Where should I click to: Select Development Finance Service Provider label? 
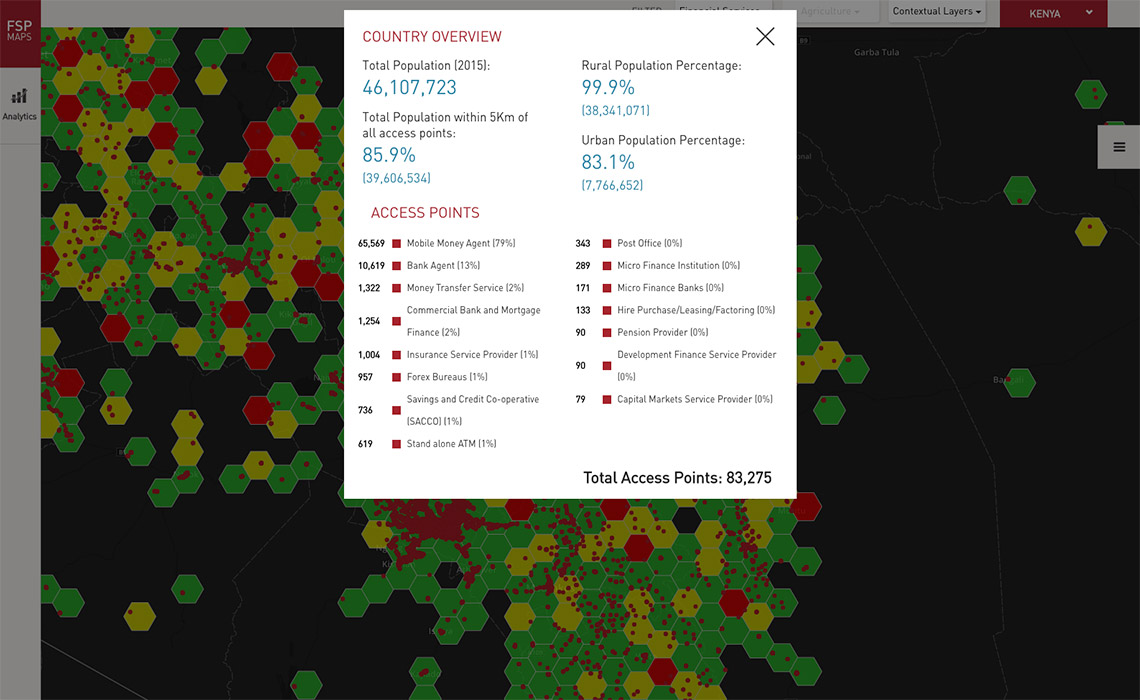(x=697, y=366)
